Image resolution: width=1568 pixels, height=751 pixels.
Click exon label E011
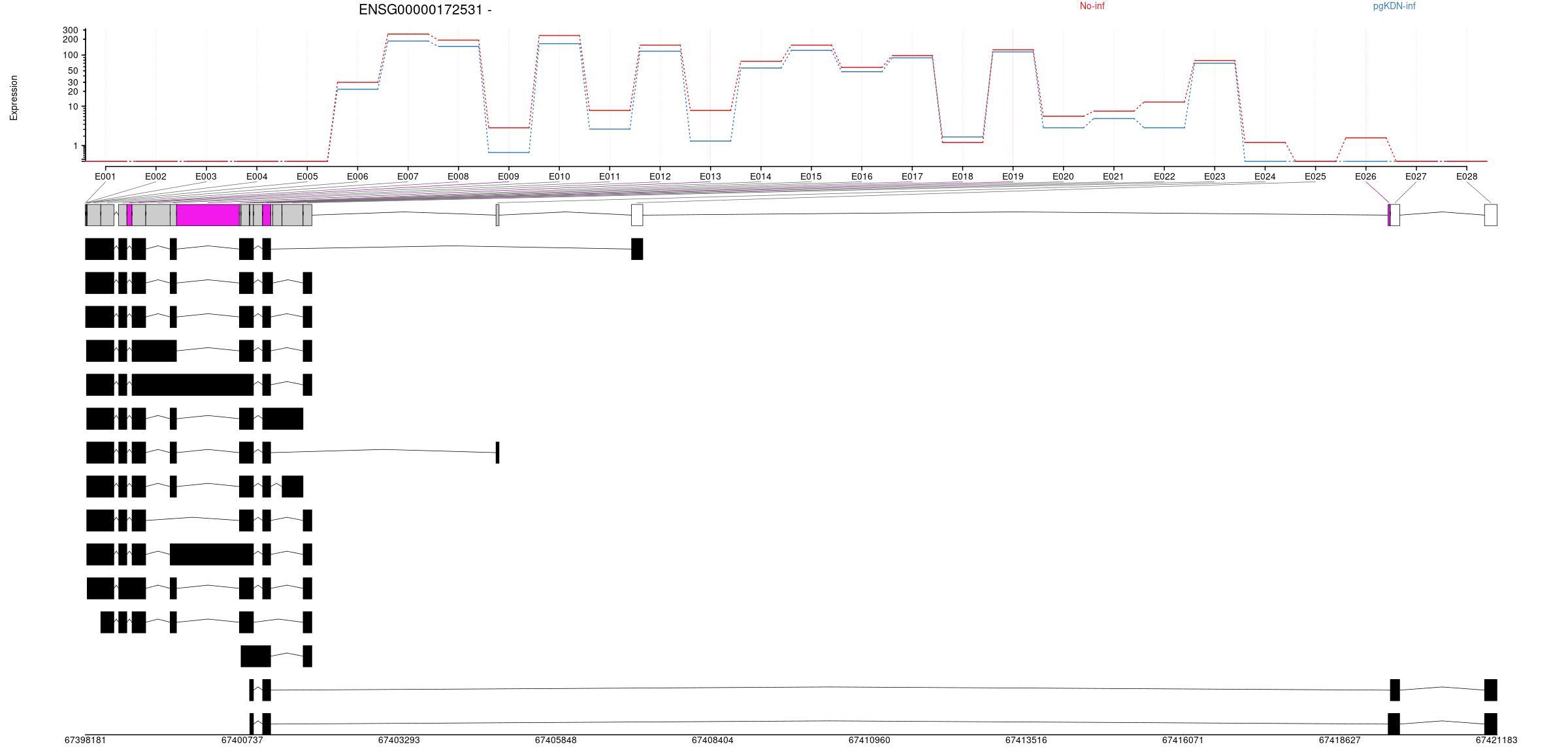tap(610, 176)
